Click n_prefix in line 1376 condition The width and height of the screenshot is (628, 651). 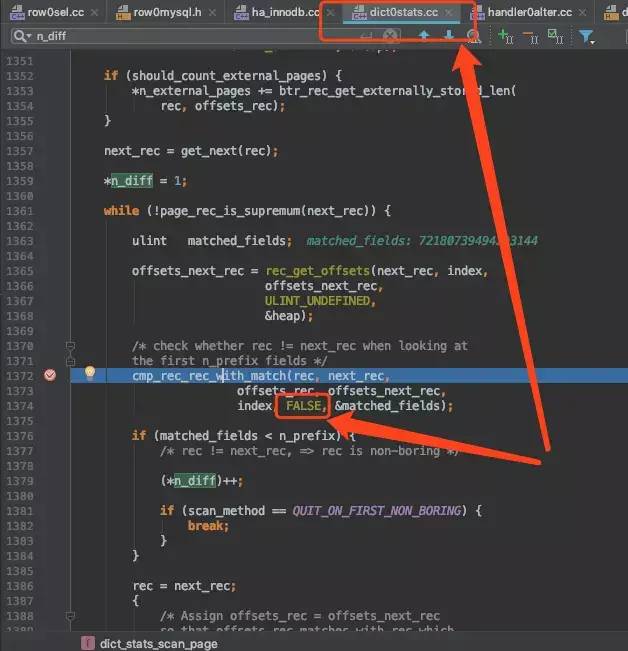coord(307,436)
